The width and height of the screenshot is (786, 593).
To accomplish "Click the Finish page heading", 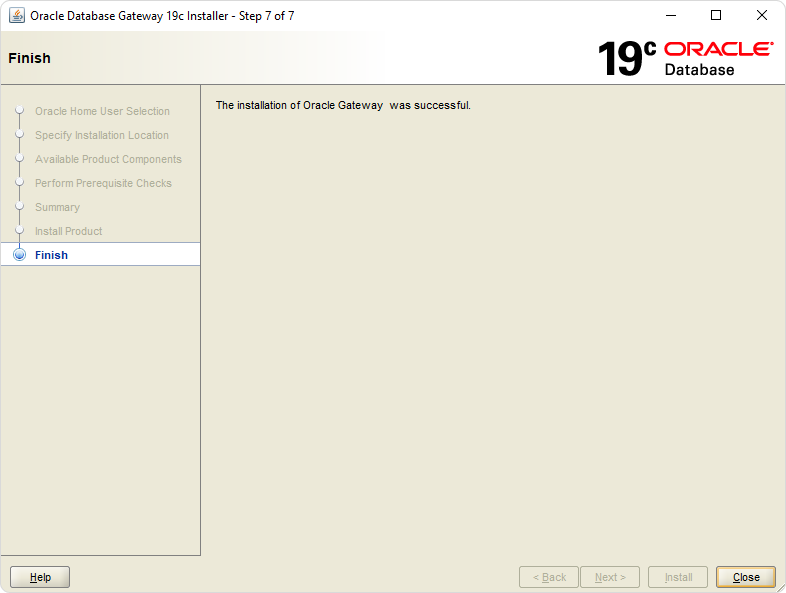I will [x=30, y=58].
